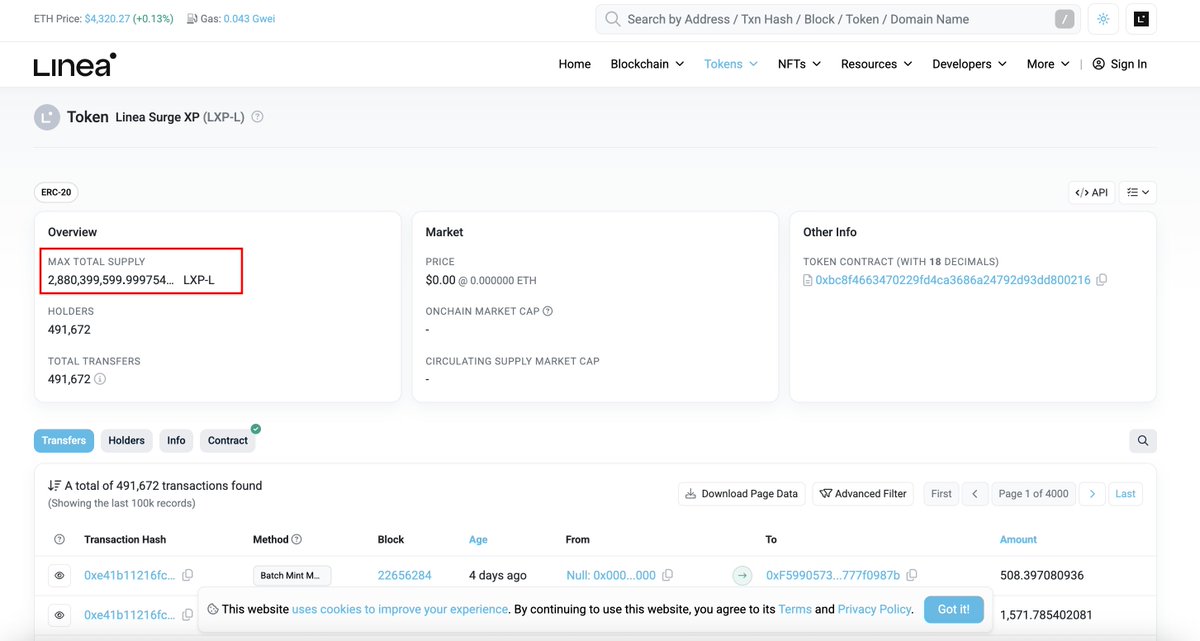Viewport: 1200px width, 641px height.
Task: Click the Linea chain icon button
Action: pos(1141,19)
